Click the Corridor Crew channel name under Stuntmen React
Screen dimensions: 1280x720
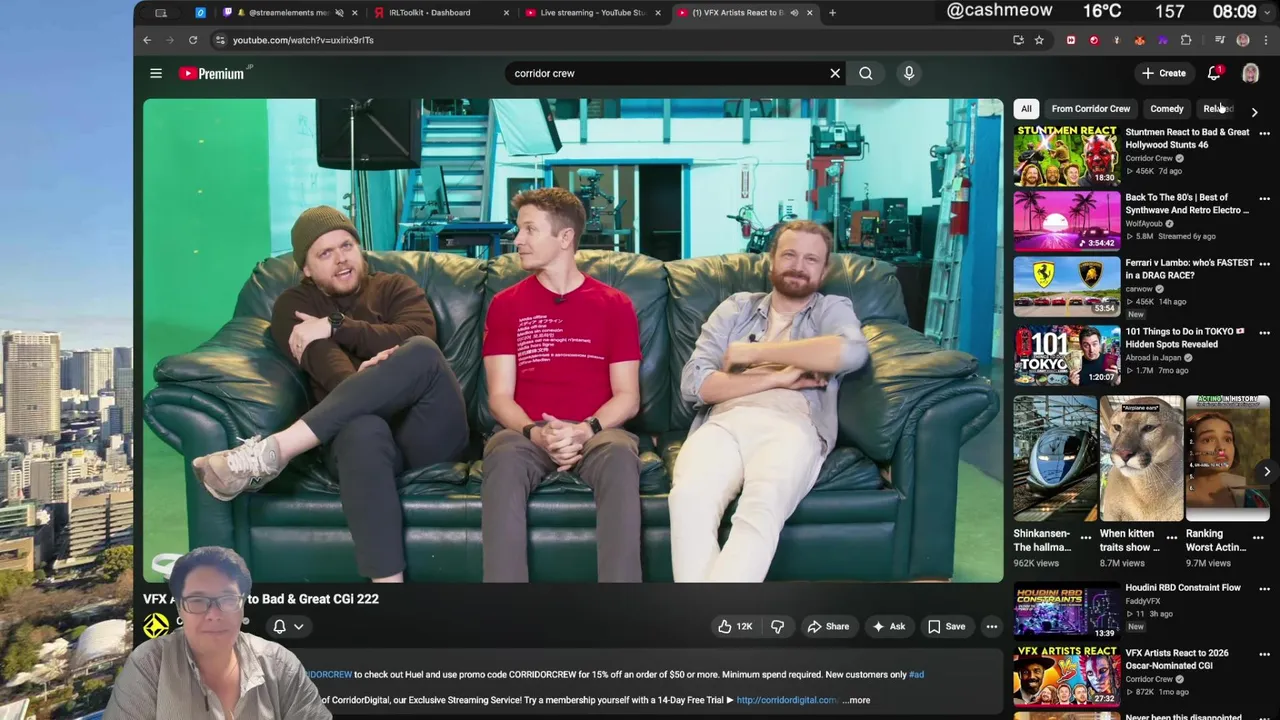coord(1149,158)
